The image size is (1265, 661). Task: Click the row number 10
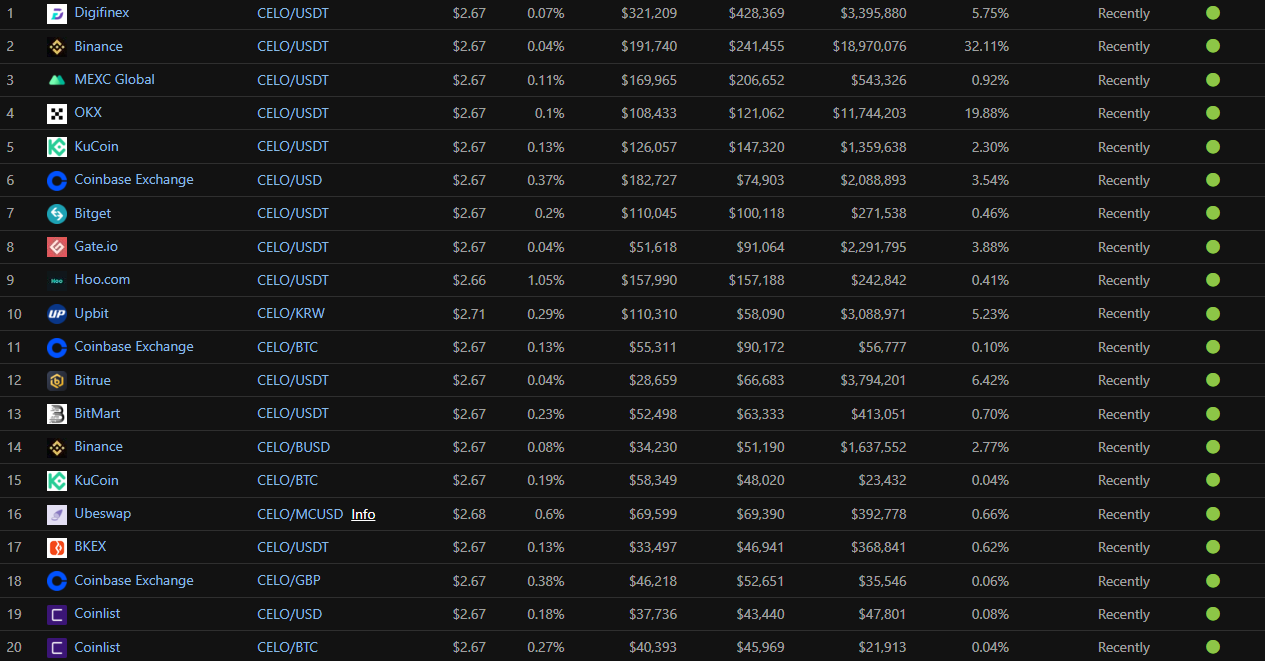tap(14, 314)
